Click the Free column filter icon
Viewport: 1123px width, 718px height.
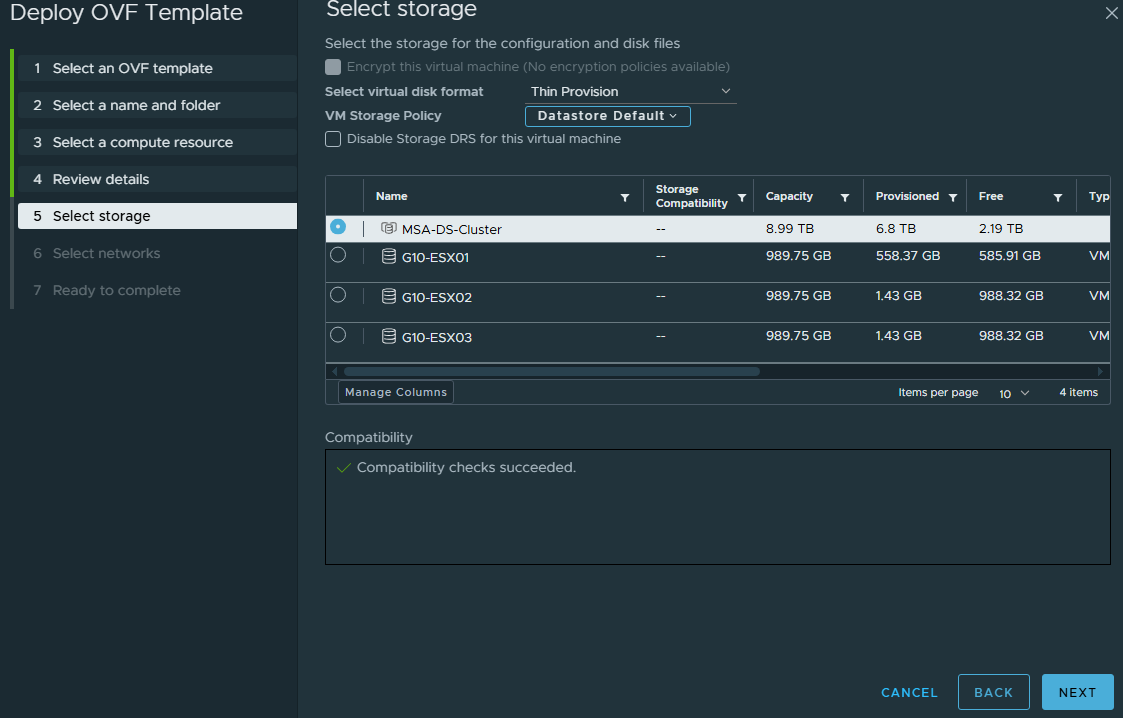(x=1057, y=198)
